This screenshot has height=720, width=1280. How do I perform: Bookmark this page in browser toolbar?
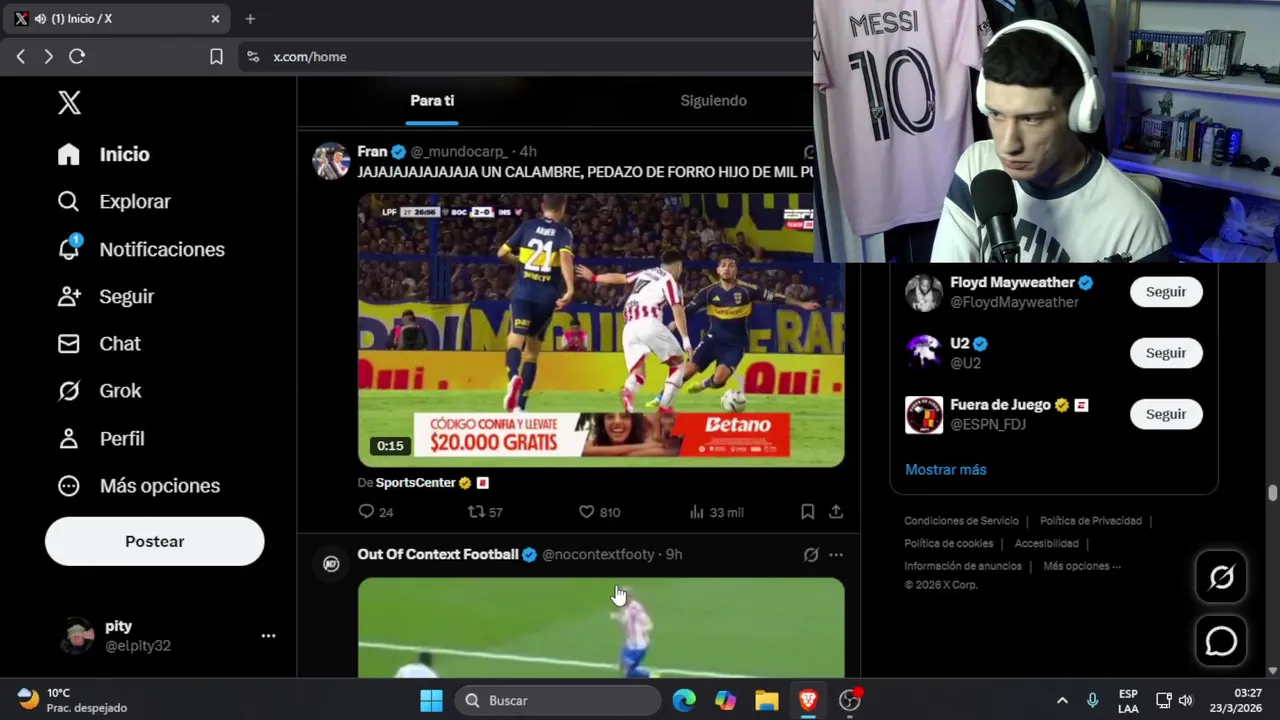pos(216,57)
